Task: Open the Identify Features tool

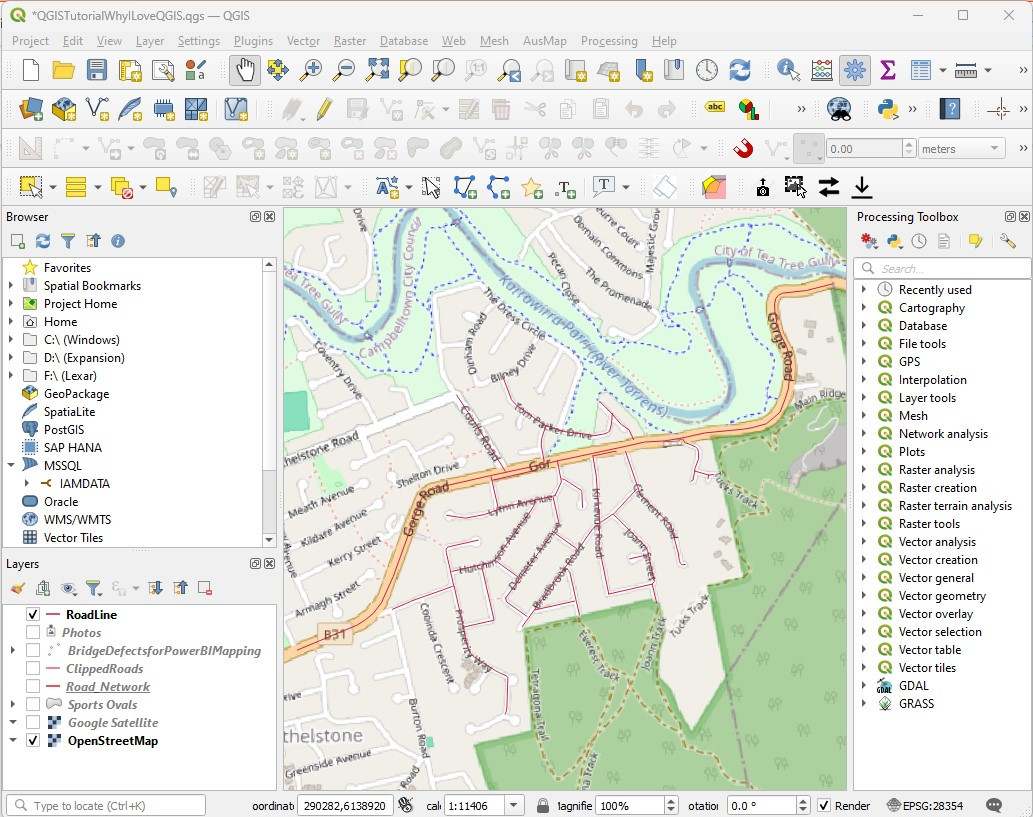Action: point(788,70)
